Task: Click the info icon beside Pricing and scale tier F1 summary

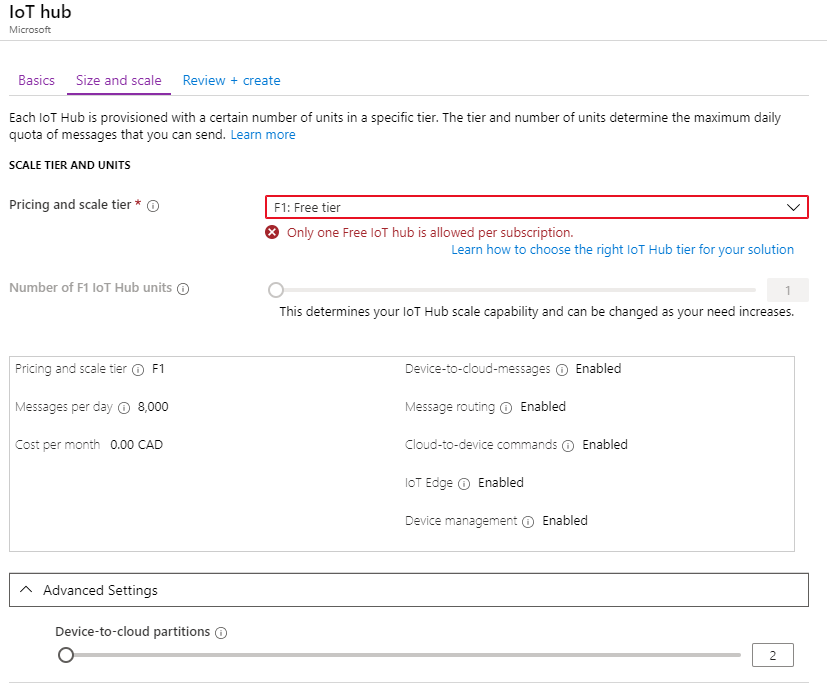Action: click(138, 370)
